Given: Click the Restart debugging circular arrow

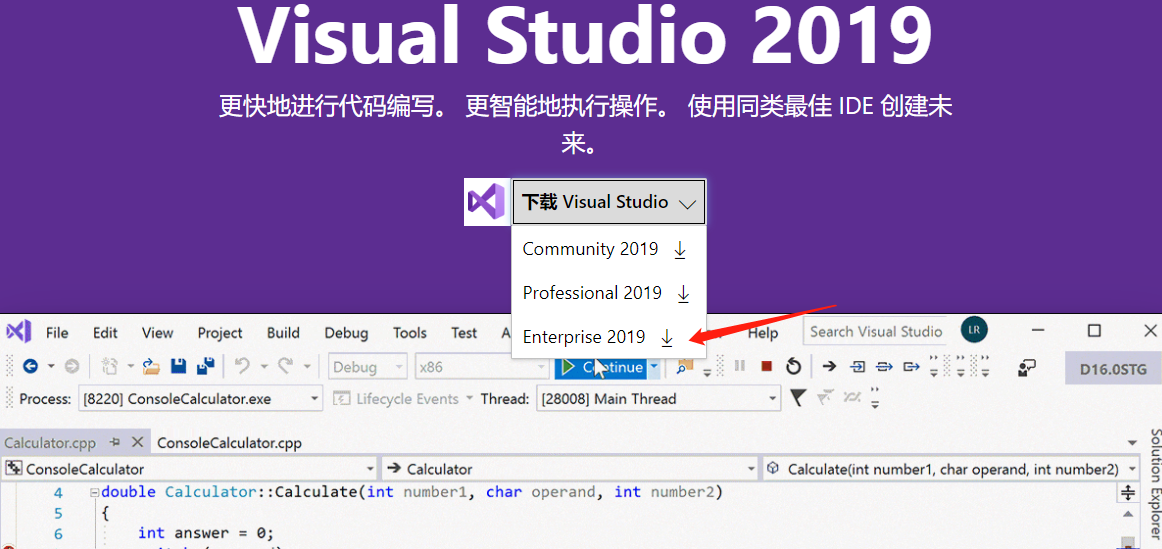Looking at the screenshot, I should (x=793, y=366).
